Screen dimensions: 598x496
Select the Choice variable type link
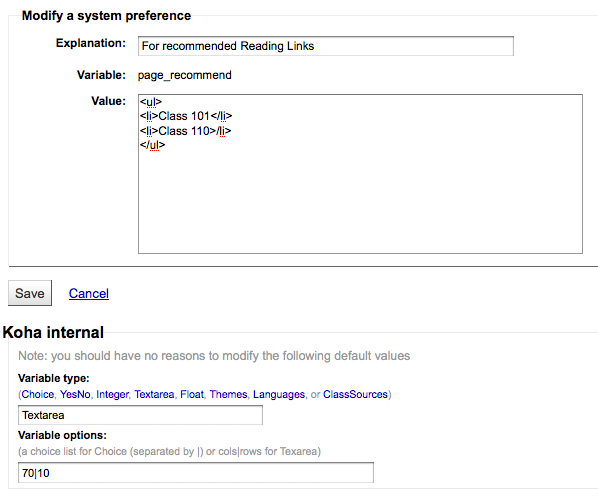coord(37,394)
